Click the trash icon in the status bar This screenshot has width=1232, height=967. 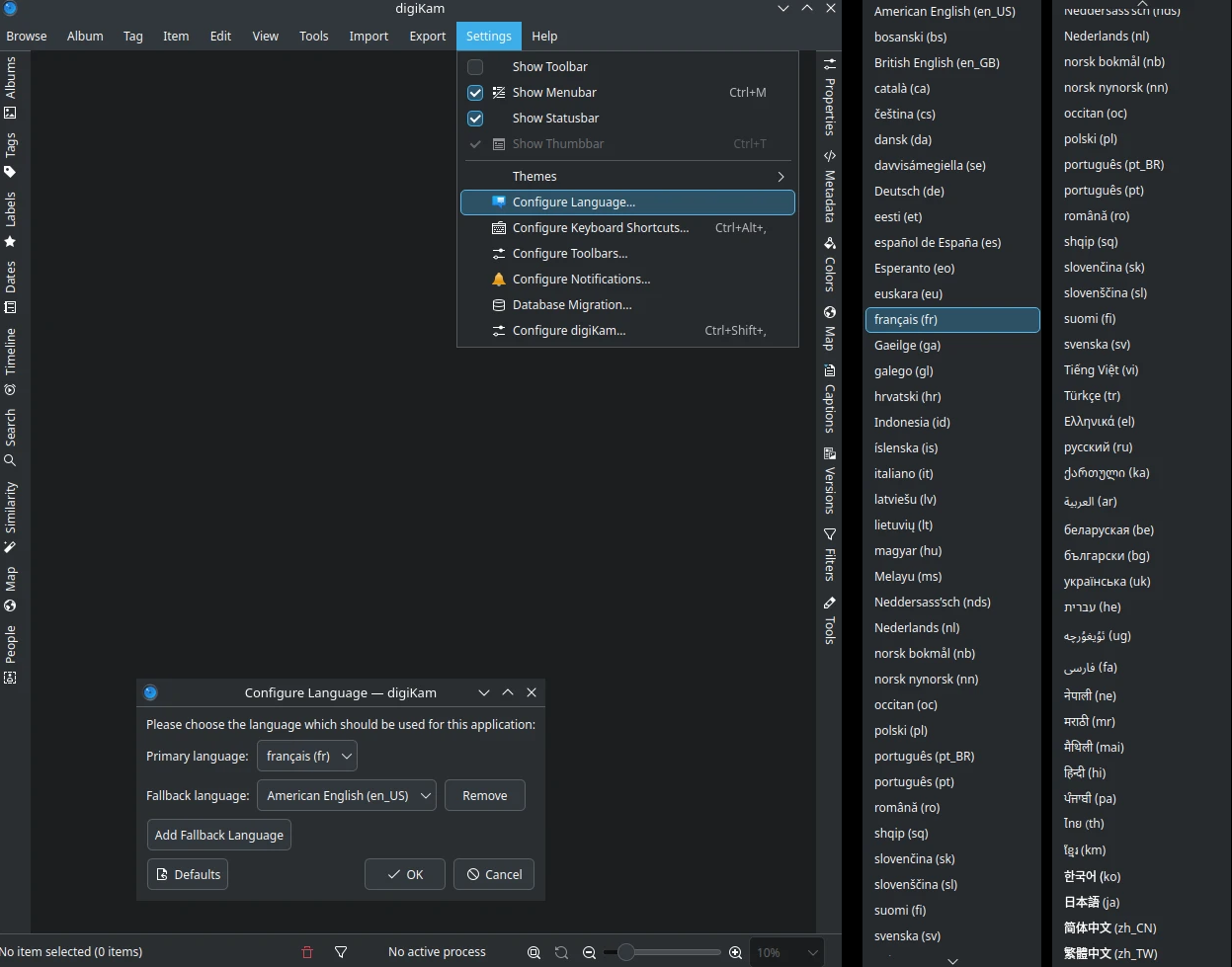(306, 951)
